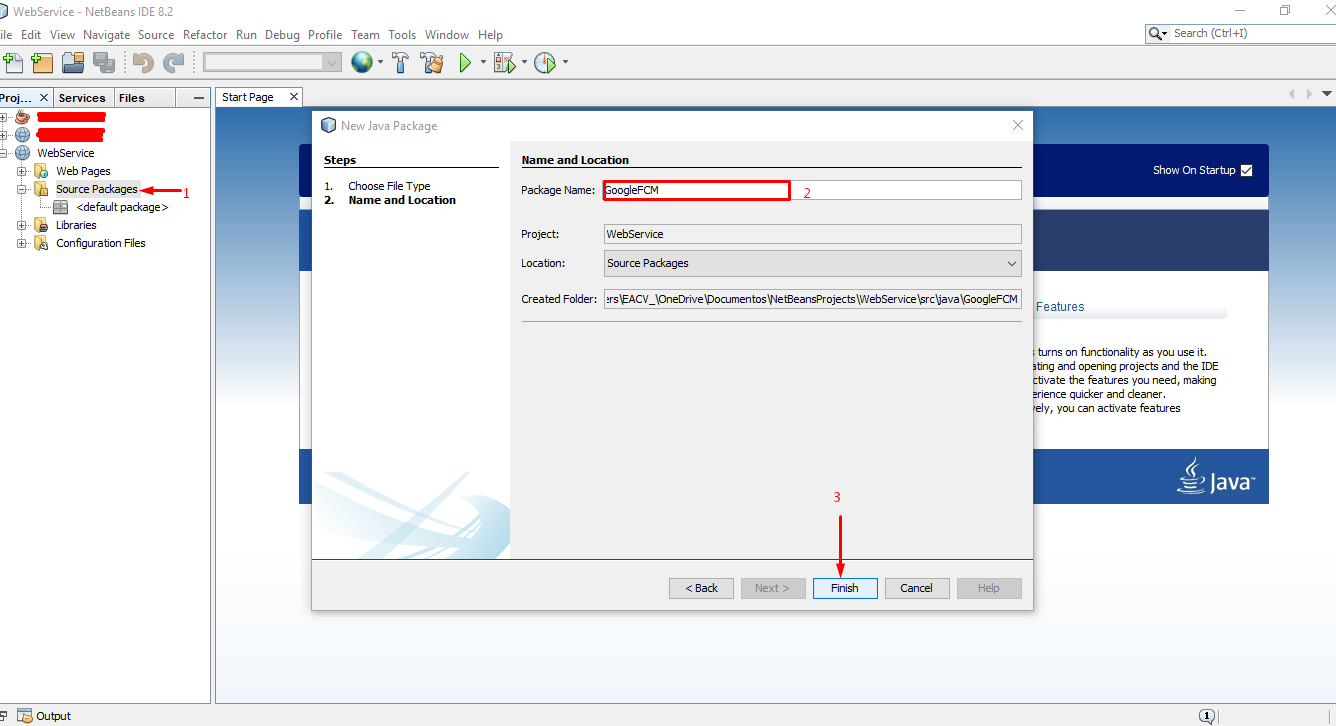1336x726 pixels.
Task: Switch to the Services tab
Action: (82, 98)
